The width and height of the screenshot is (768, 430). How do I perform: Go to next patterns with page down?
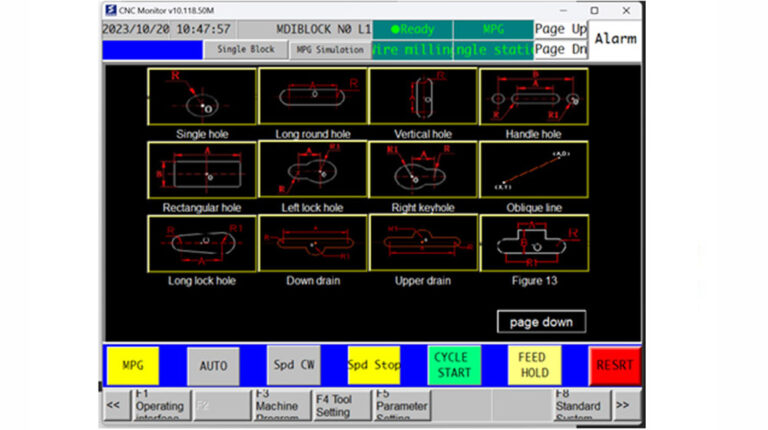[541, 322]
